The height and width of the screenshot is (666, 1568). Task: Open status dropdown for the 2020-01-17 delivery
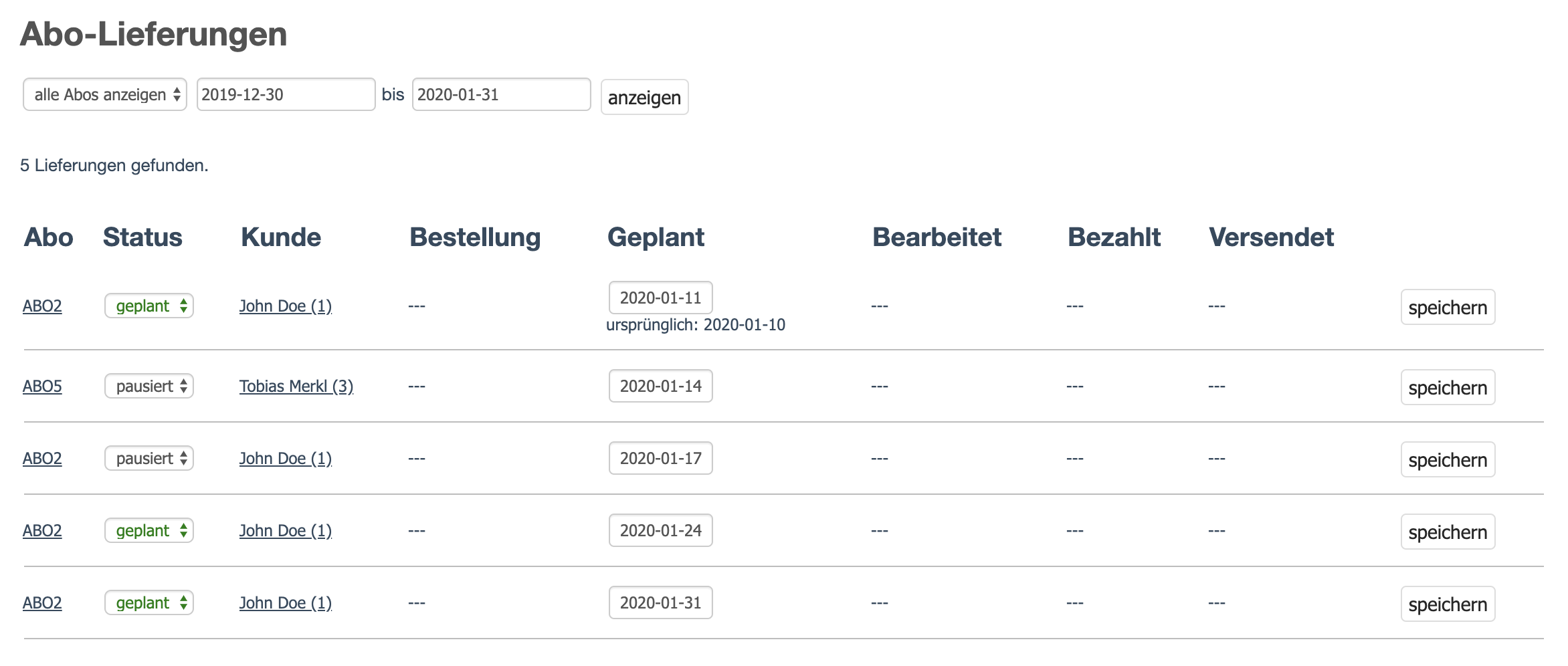(x=149, y=459)
